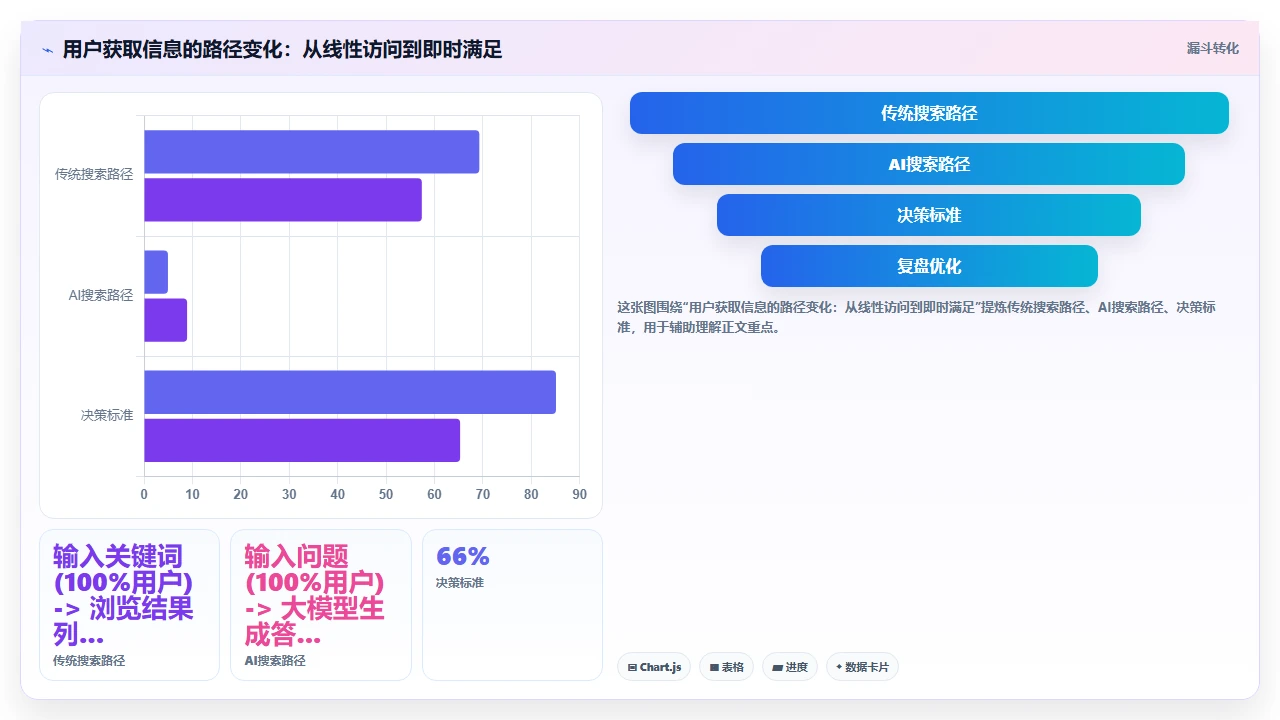Select the 进度 tag chip
The image size is (1280, 720).
pos(790,667)
